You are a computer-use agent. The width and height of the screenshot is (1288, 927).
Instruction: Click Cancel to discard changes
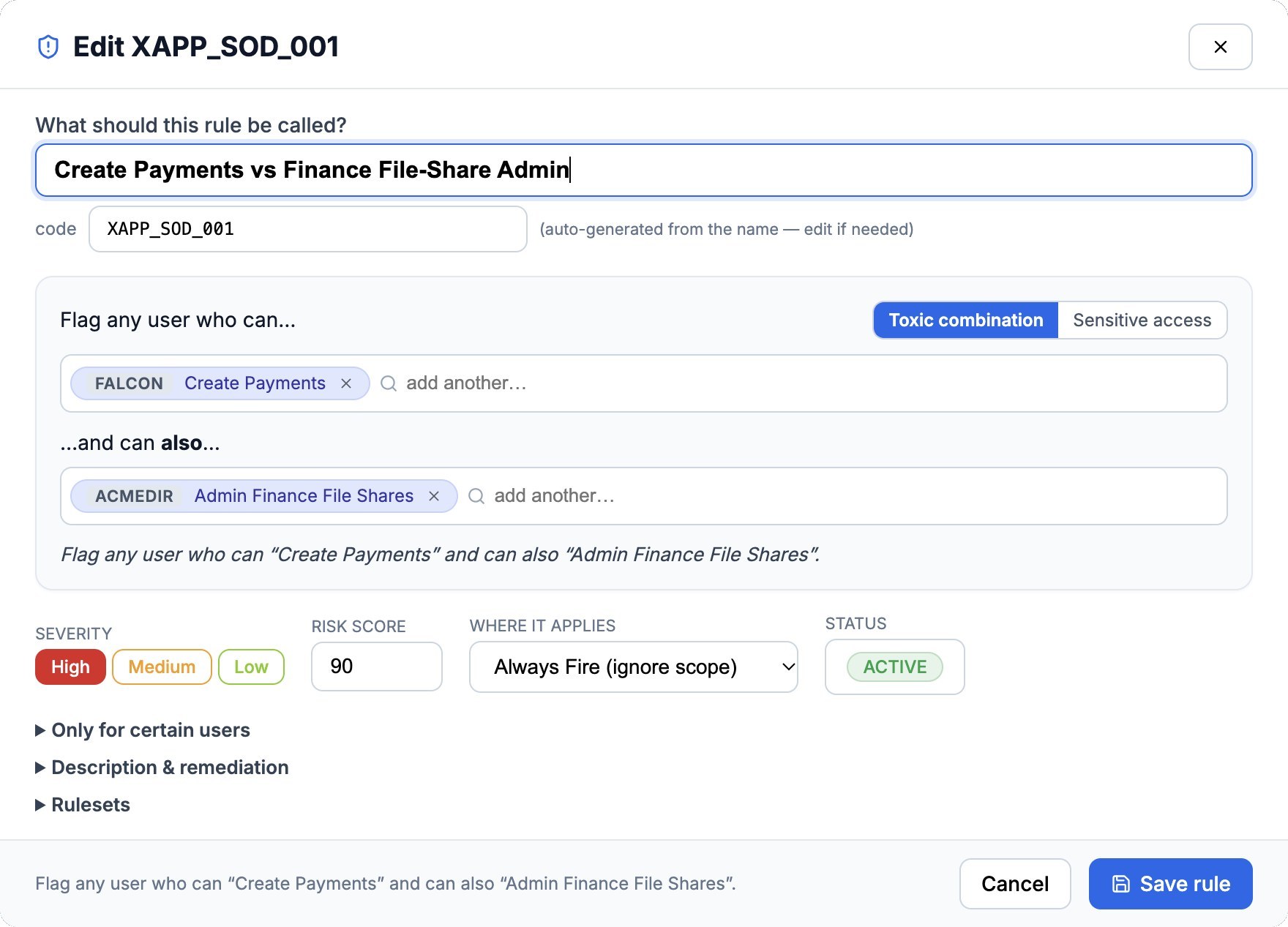pos(1015,884)
